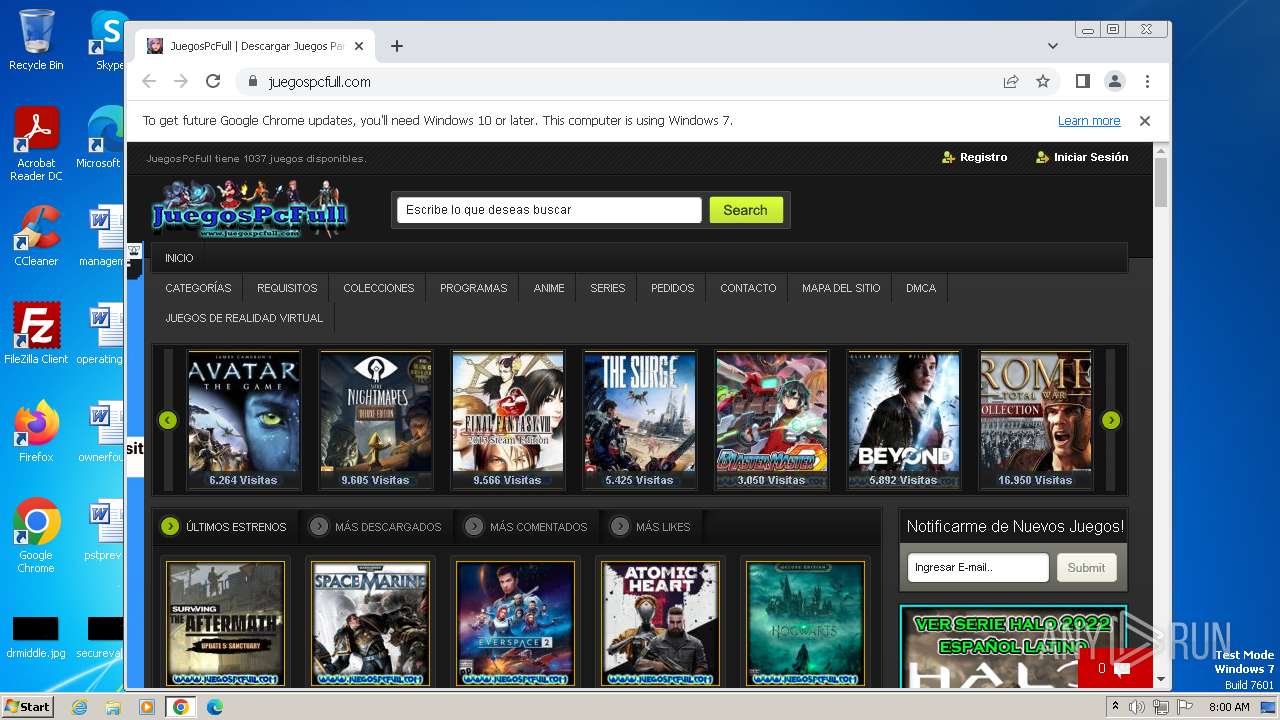This screenshot has width=1280, height=720.
Task: Open a new tab with the plus button
Action: click(397, 46)
